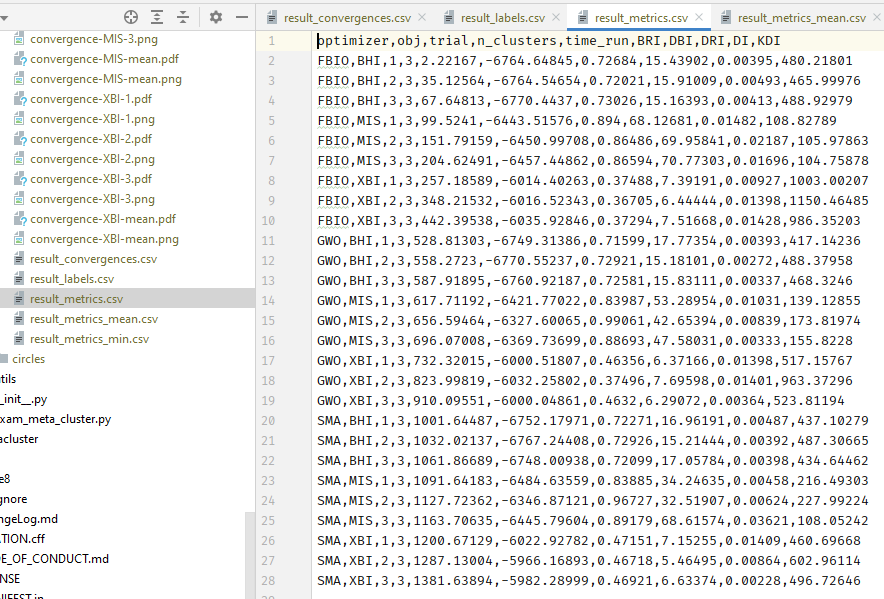
Task: Select ChangeLog.md in project tree
Action: click(x=29, y=519)
